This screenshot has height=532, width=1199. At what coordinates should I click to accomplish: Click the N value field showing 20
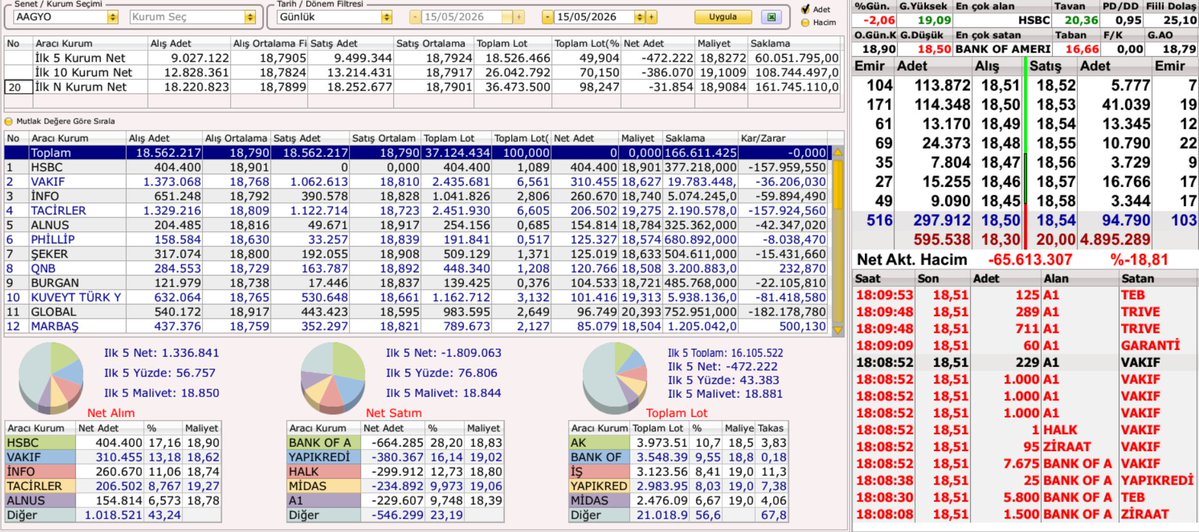click(x=18, y=87)
